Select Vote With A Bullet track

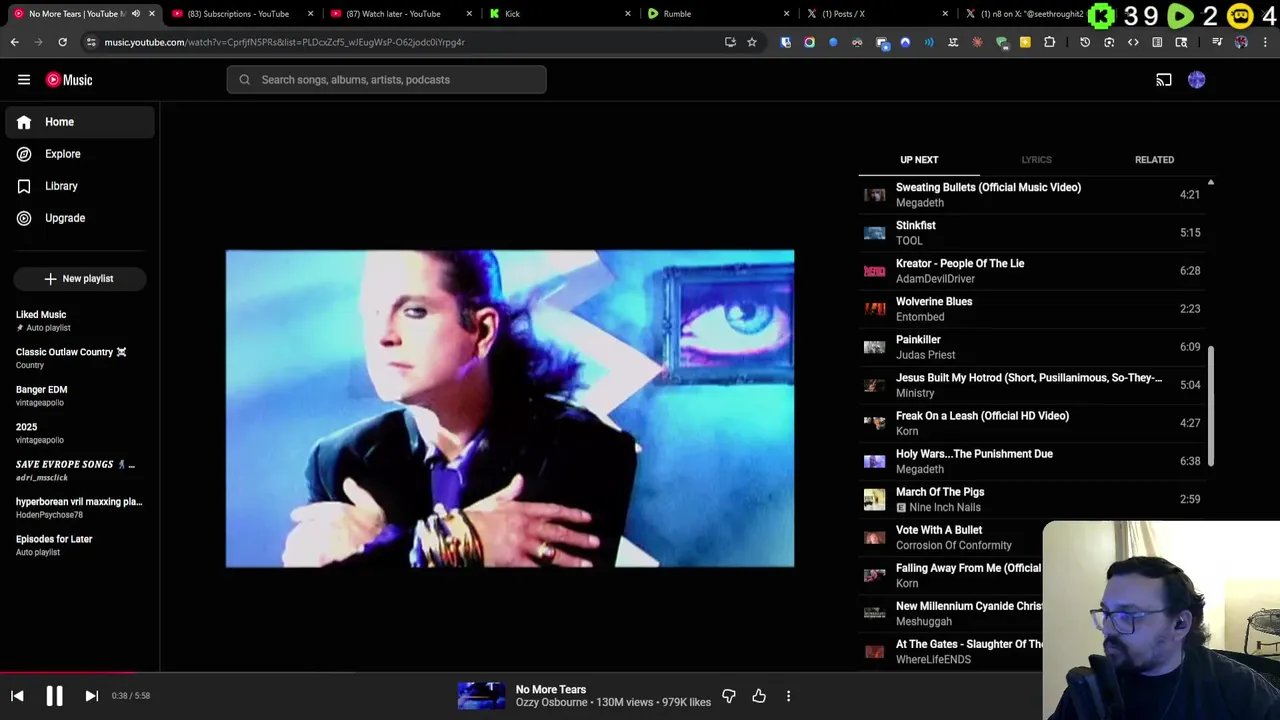click(950, 537)
